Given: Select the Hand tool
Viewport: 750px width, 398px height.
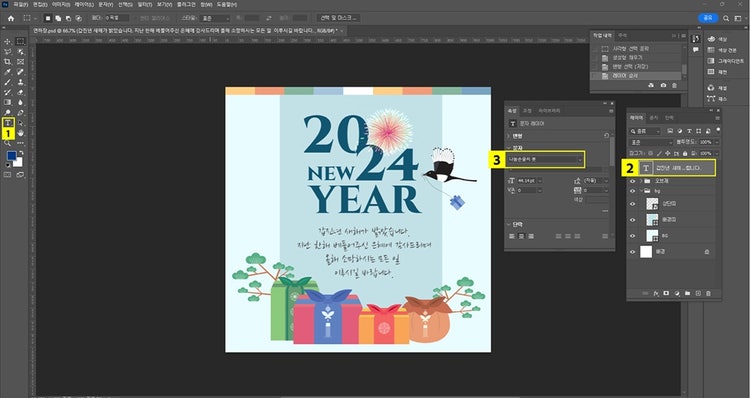Looking at the screenshot, I should (21, 133).
